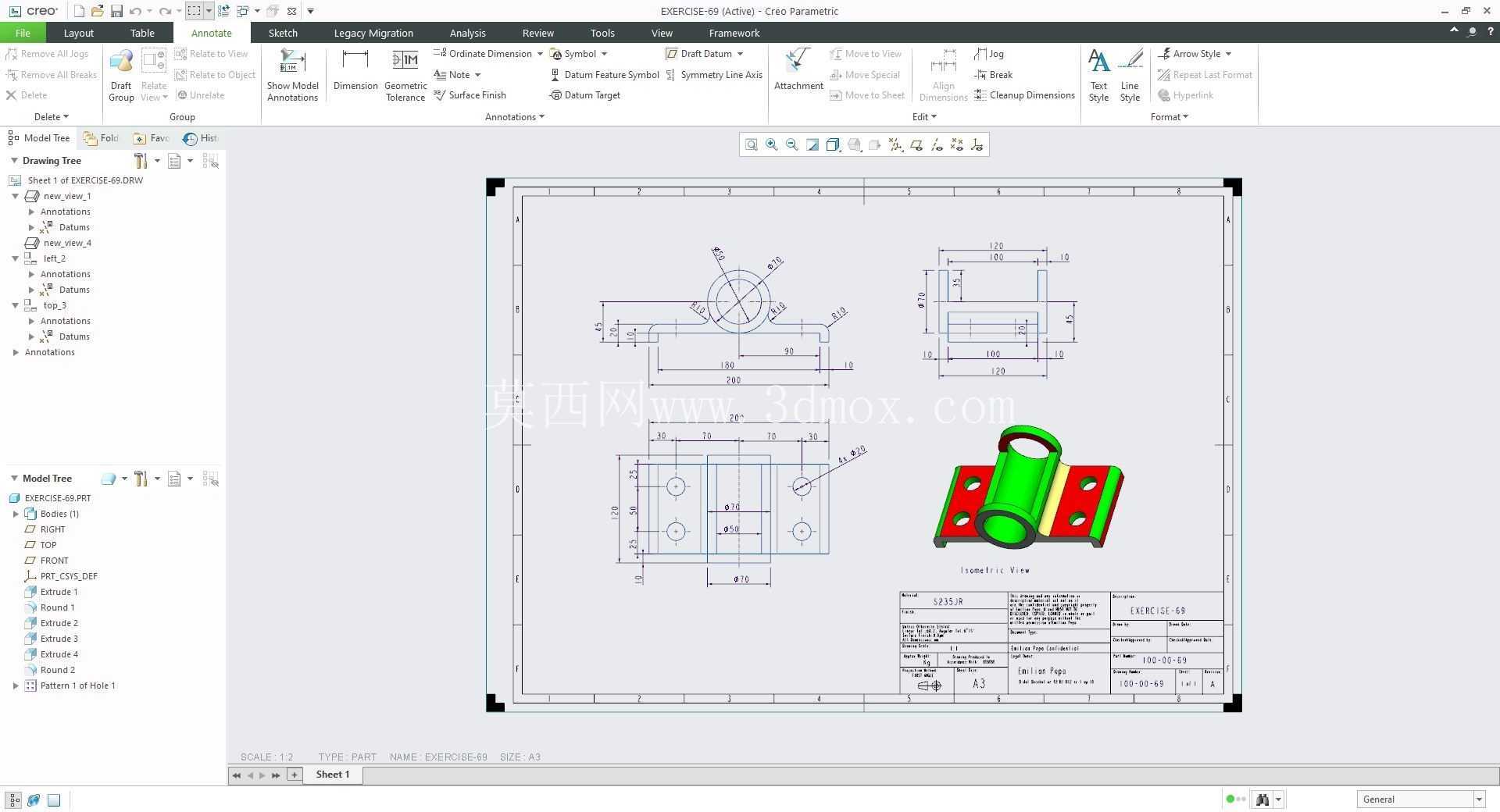Click Show Model Annotations button

coord(292,75)
